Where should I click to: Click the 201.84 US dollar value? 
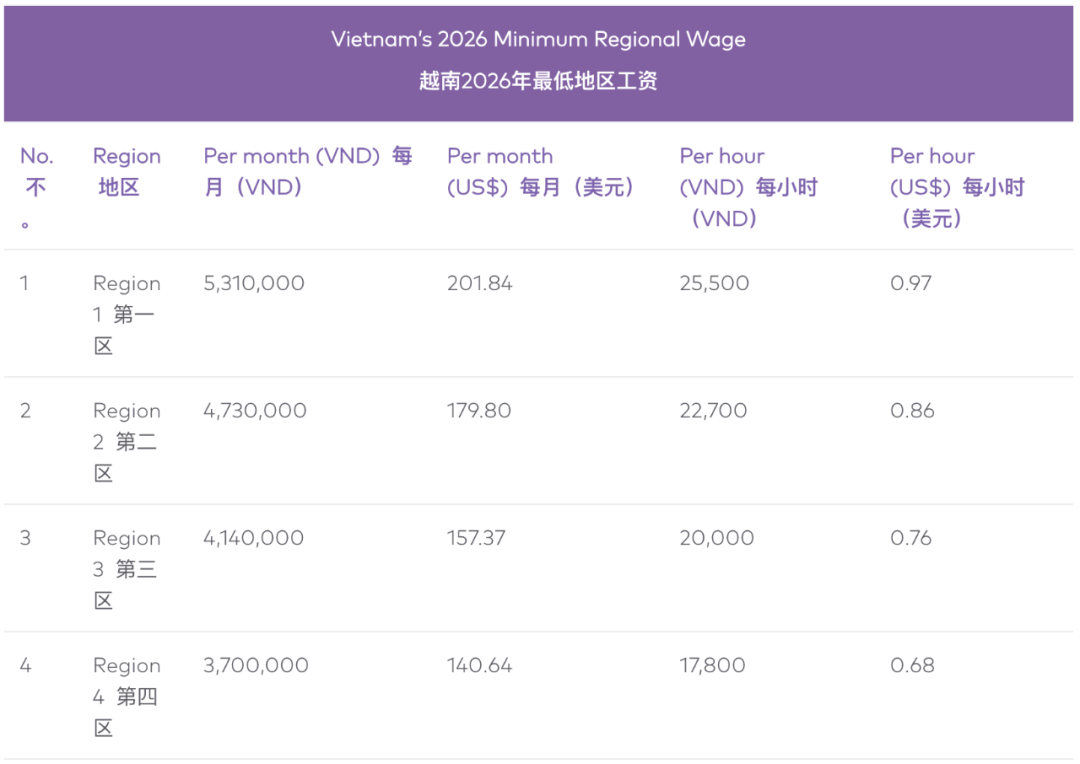[480, 283]
